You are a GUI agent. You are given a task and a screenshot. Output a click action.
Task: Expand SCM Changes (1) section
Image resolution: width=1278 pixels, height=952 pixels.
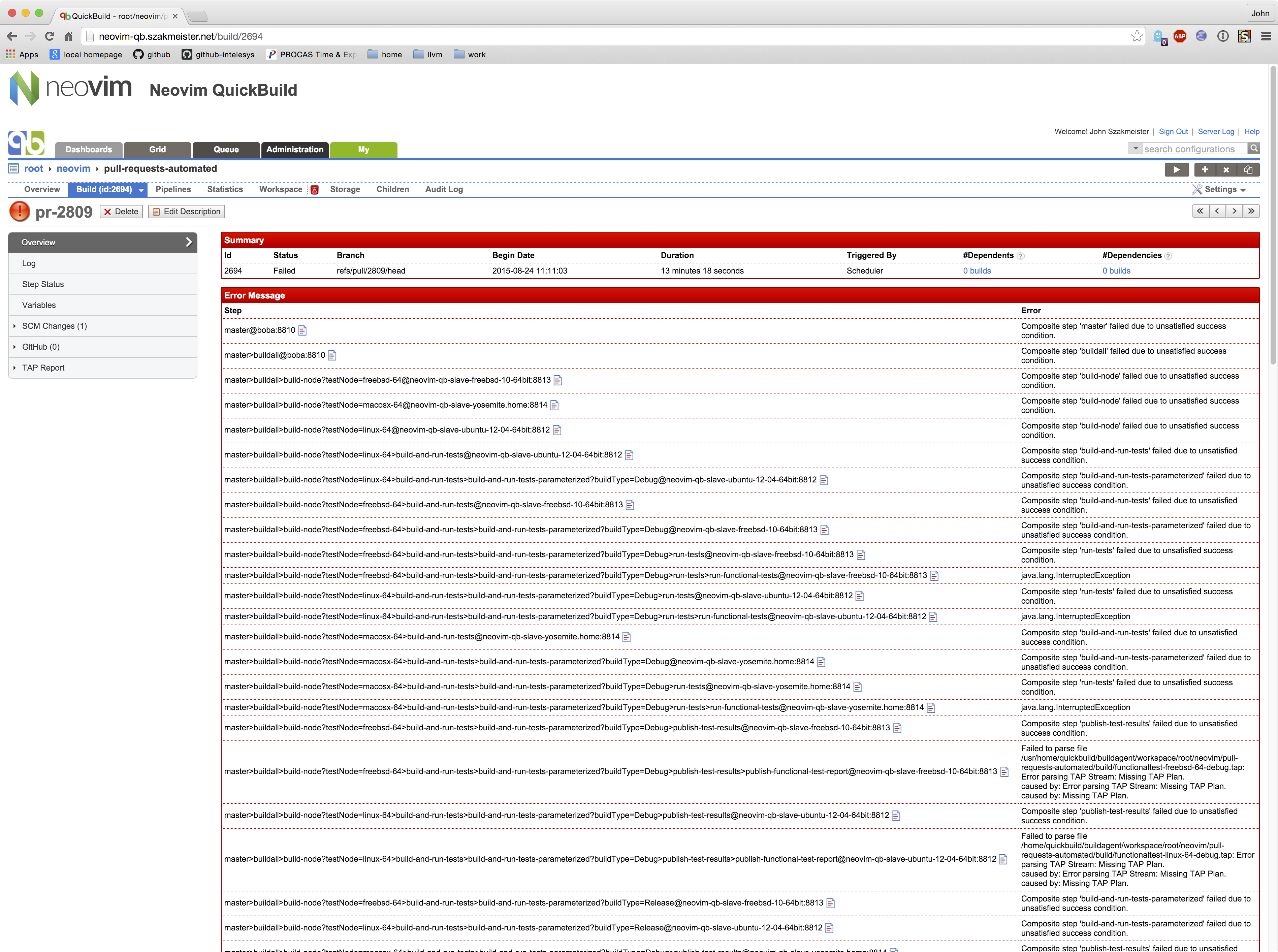pyautogui.click(x=54, y=326)
